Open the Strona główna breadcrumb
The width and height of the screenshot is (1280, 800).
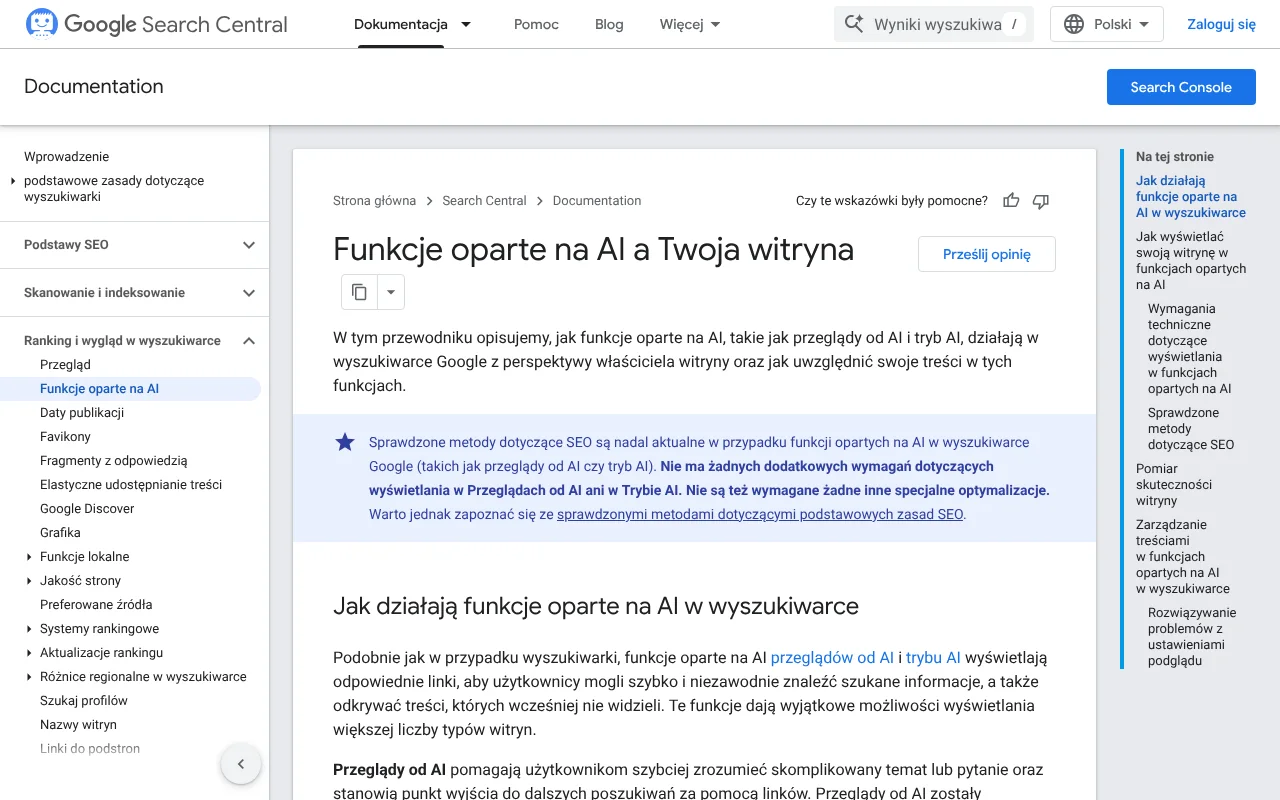[374, 201]
